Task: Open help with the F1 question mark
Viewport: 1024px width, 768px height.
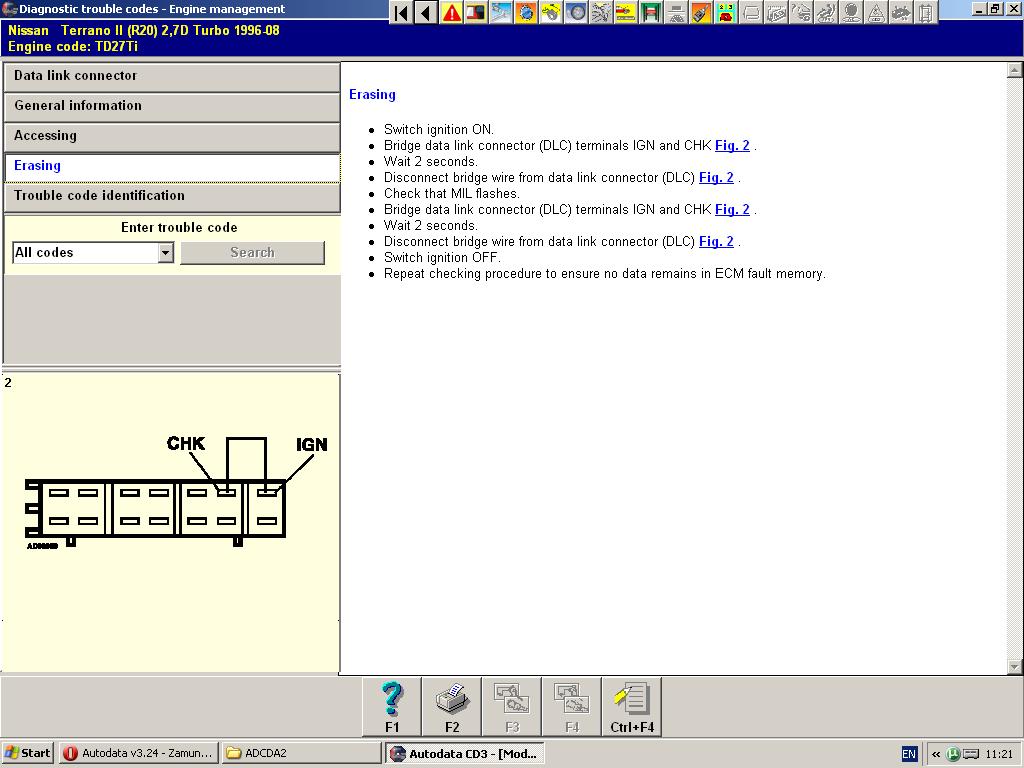Action: pyautogui.click(x=392, y=706)
